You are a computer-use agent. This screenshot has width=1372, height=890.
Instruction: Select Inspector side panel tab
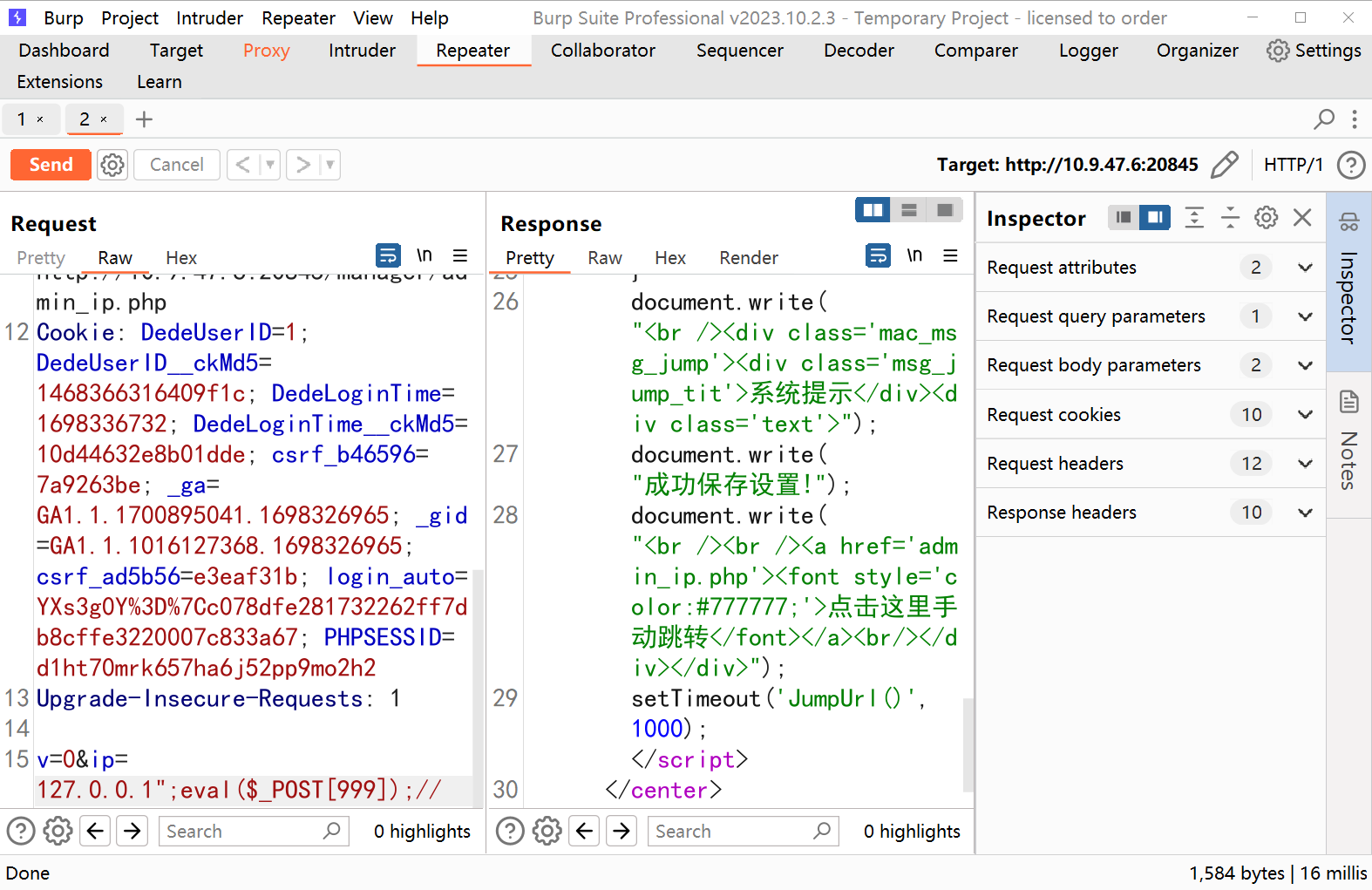(1348, 282)
